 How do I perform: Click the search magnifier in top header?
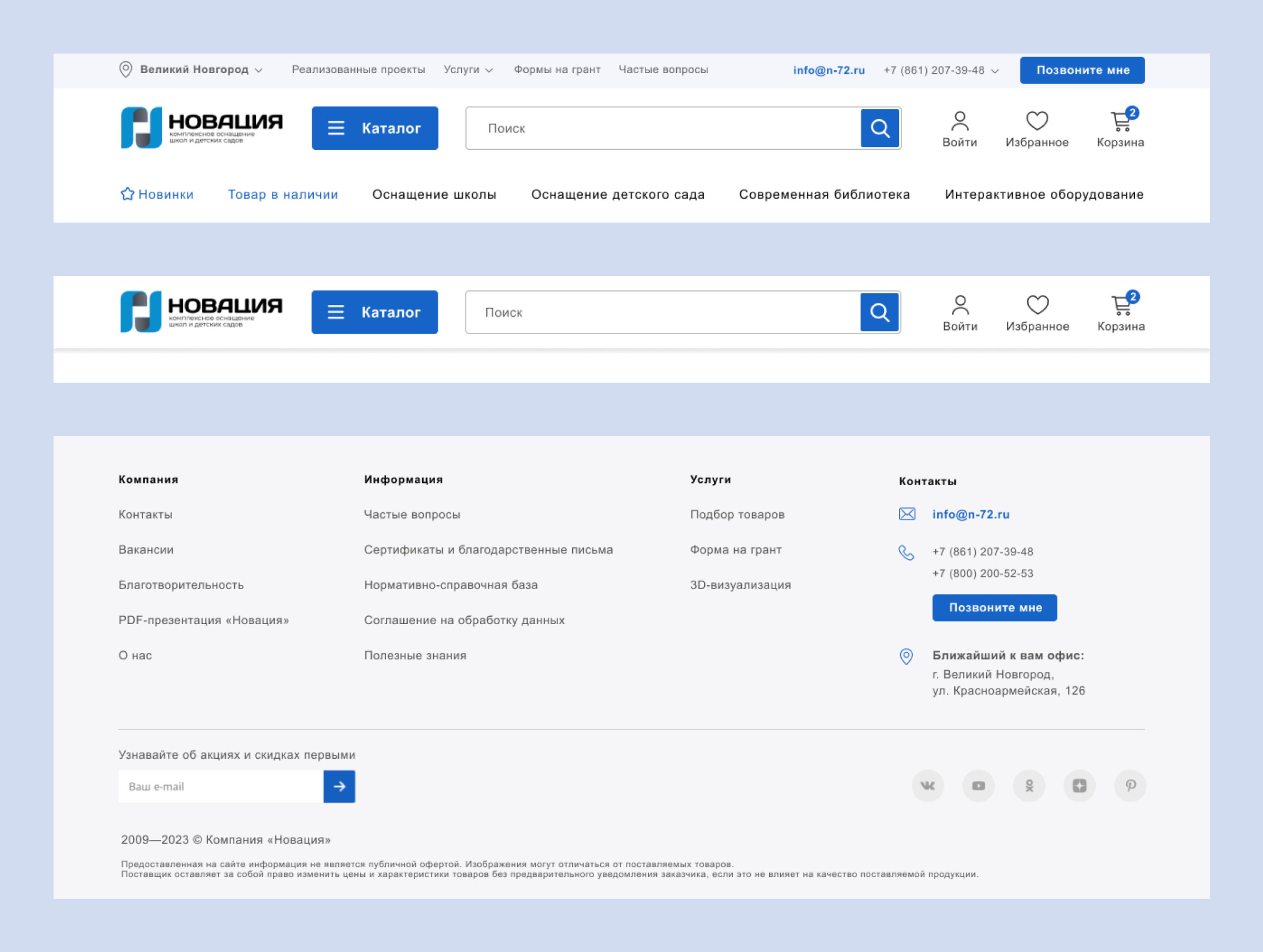coord(880,128)
